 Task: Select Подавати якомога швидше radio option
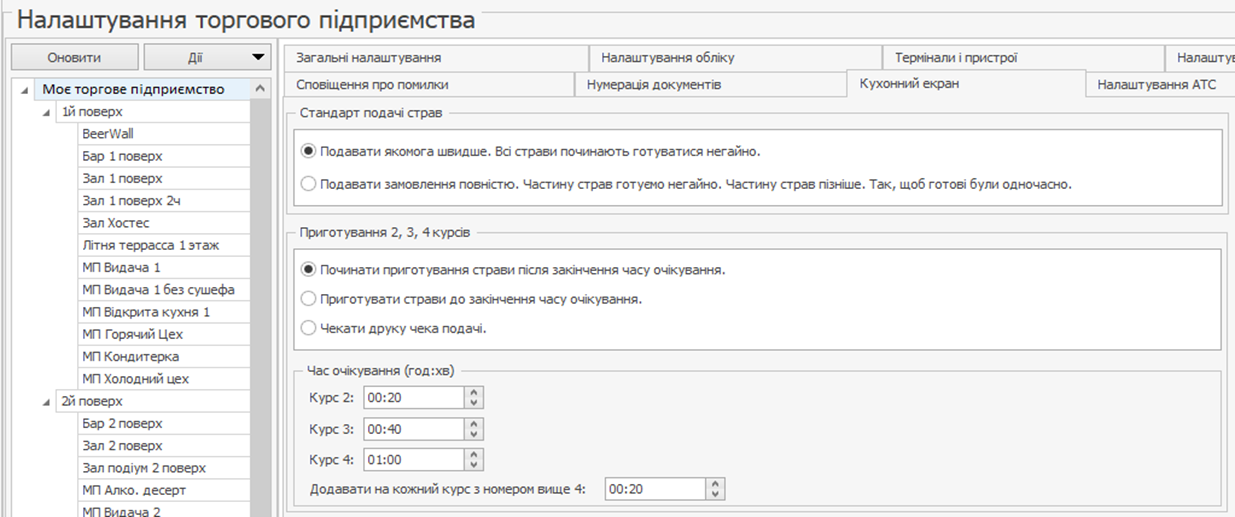coord(308,152)
